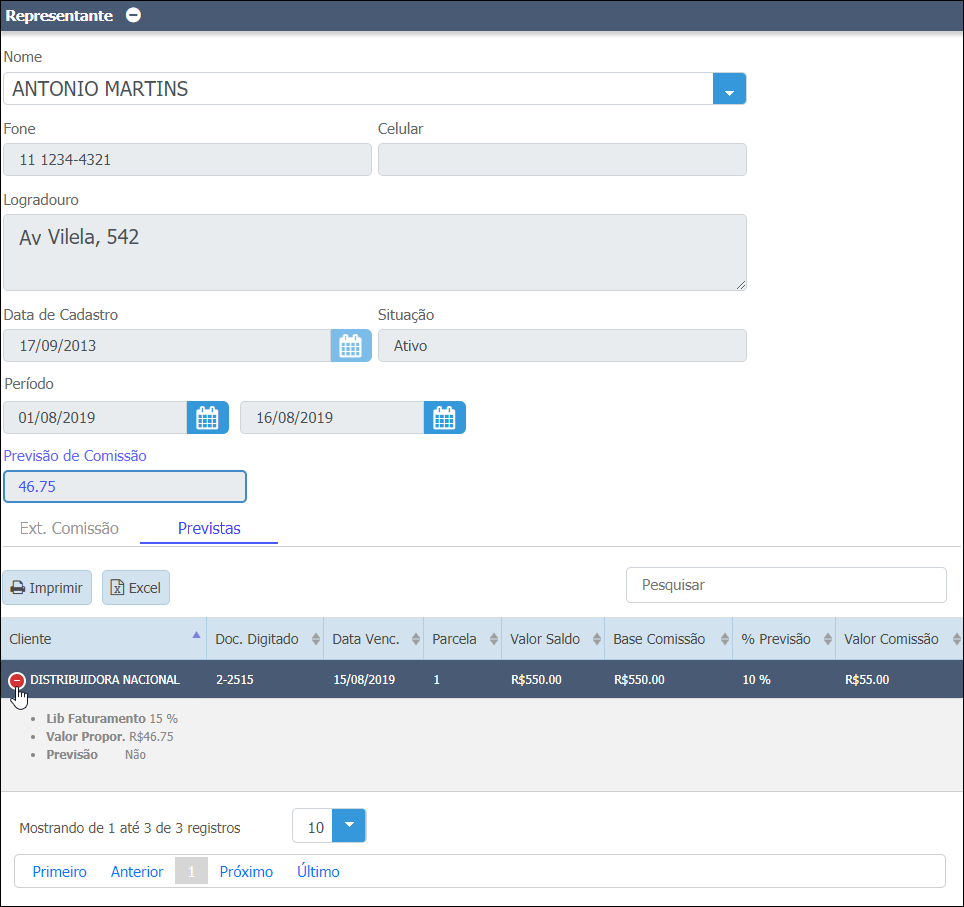
Task: Click the Valor Propor. R$46.75 detail
Action: pyautogui.click(x=109, y=736)
